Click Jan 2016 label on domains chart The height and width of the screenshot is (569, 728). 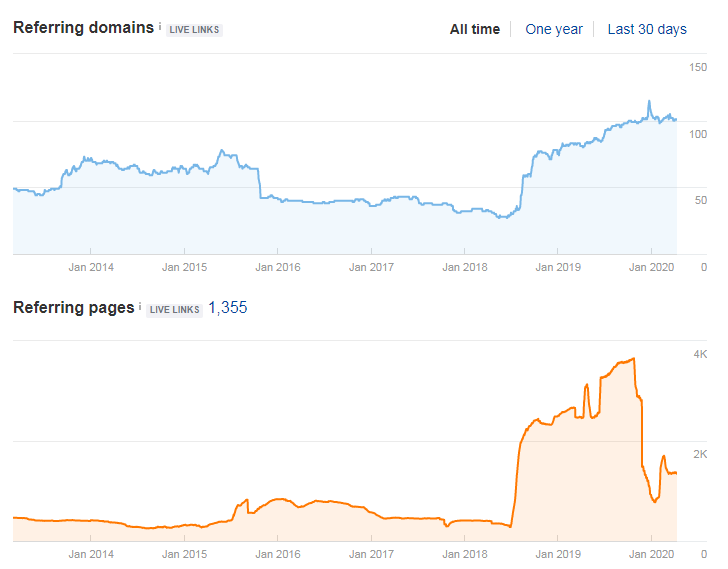click(x=278, y=267)
